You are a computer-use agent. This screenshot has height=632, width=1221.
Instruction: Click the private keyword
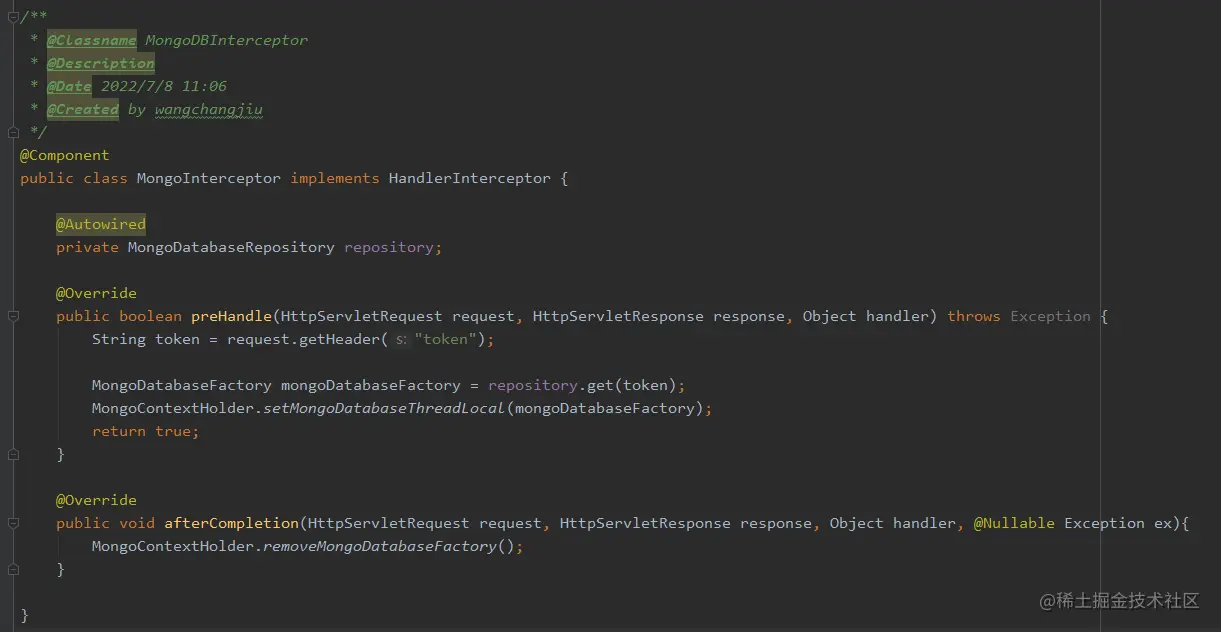pyautogui.click(x=87, y=247)
